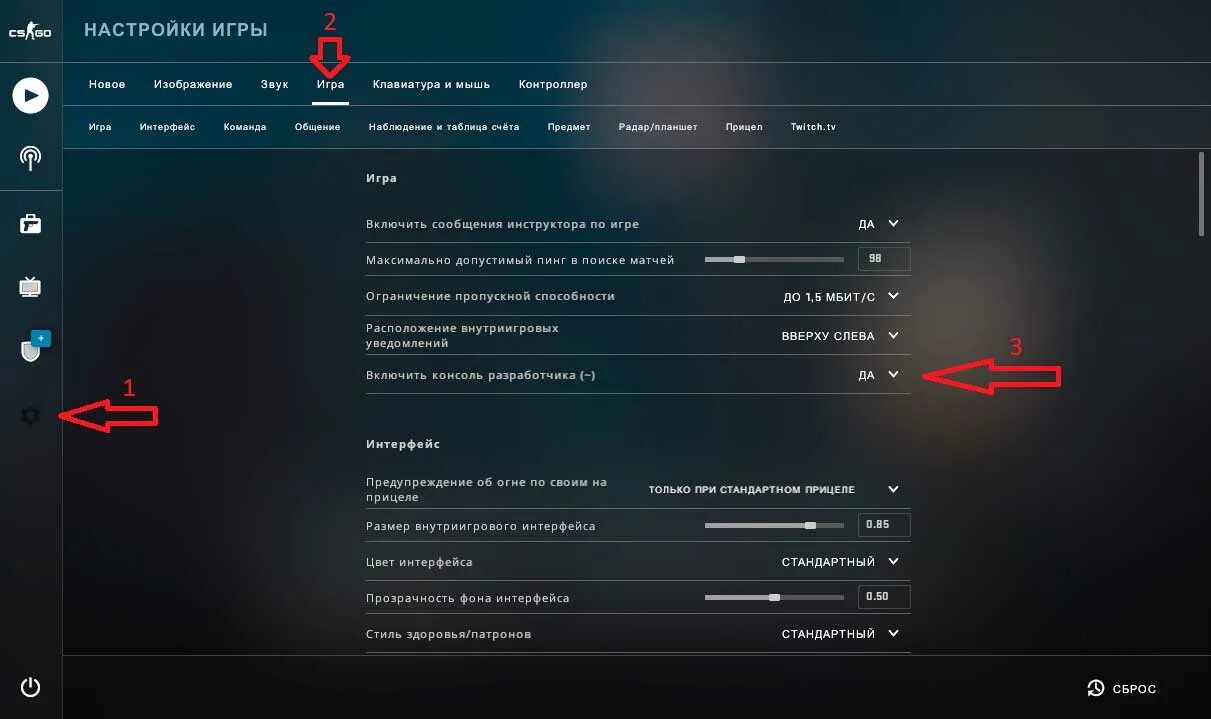
Task: Click the Сброс reset button
Action: (x=1122, y=688)
